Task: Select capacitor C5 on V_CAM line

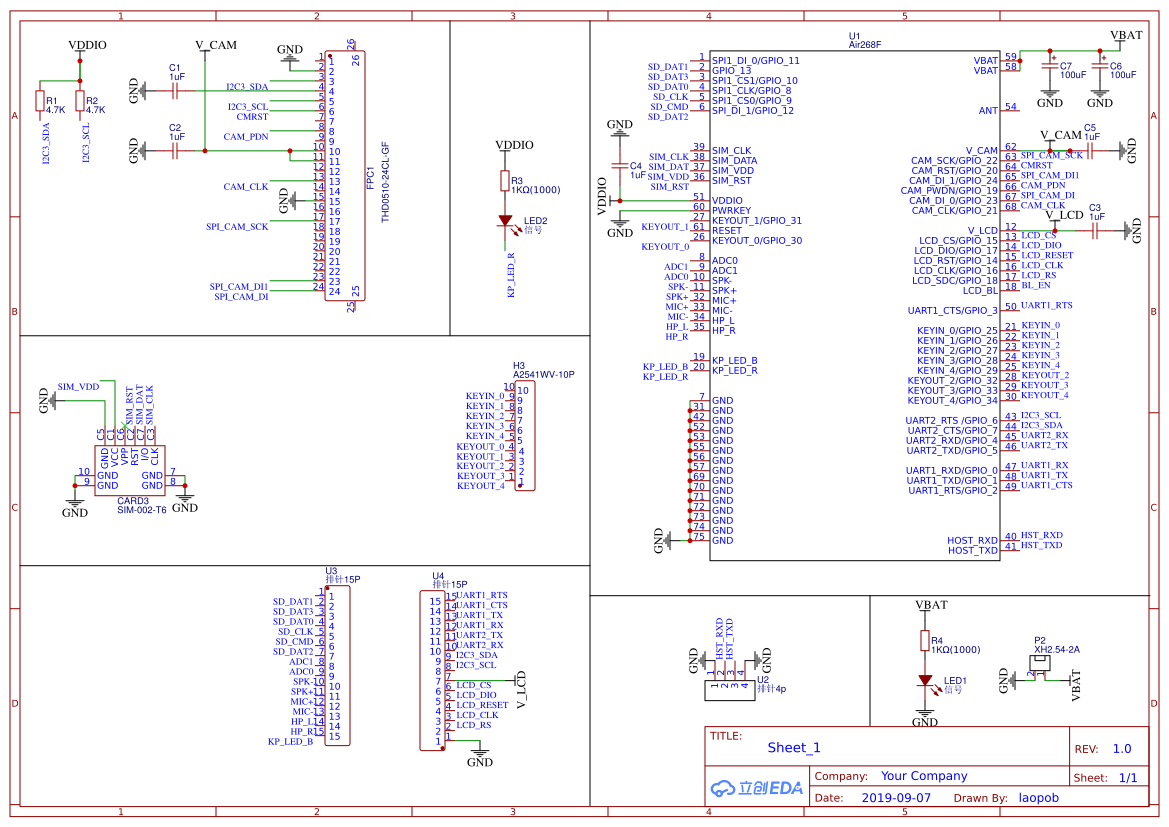Action: point(1090,151)
